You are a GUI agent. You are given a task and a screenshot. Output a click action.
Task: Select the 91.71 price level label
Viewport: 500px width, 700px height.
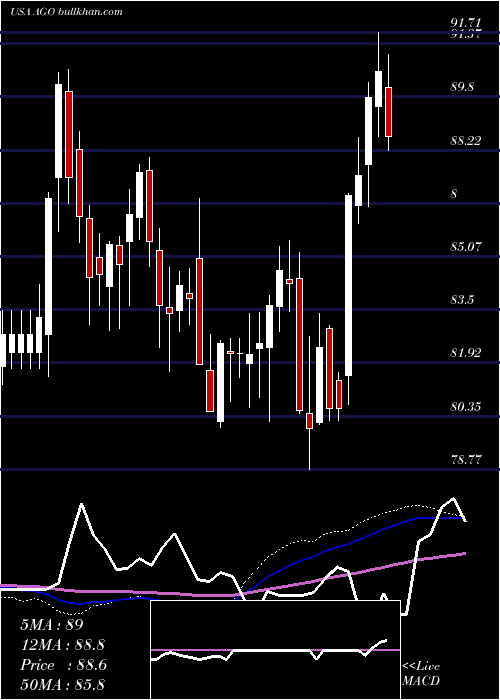[466, 23]
